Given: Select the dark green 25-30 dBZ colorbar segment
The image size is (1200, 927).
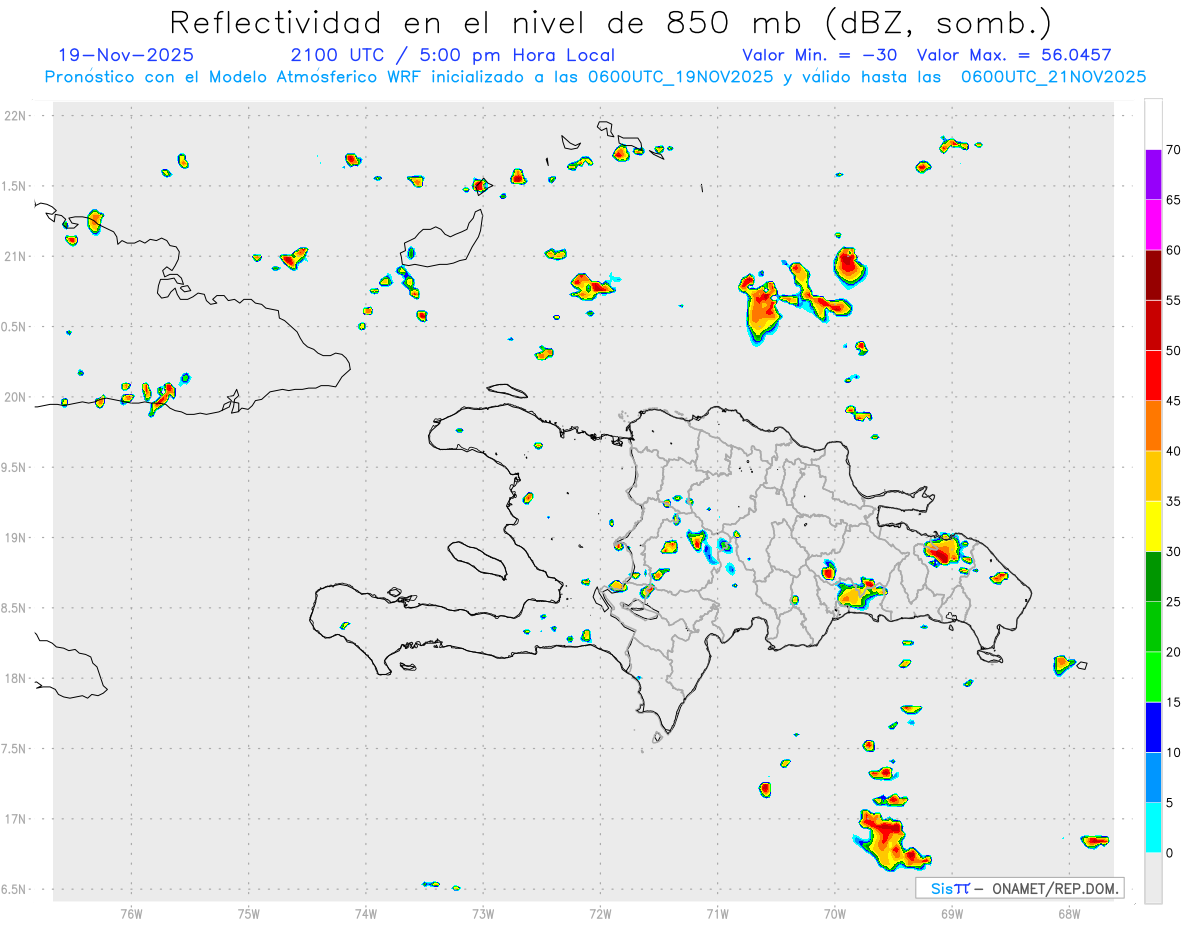Looking at the screenshot, I should click(1153, 576).
